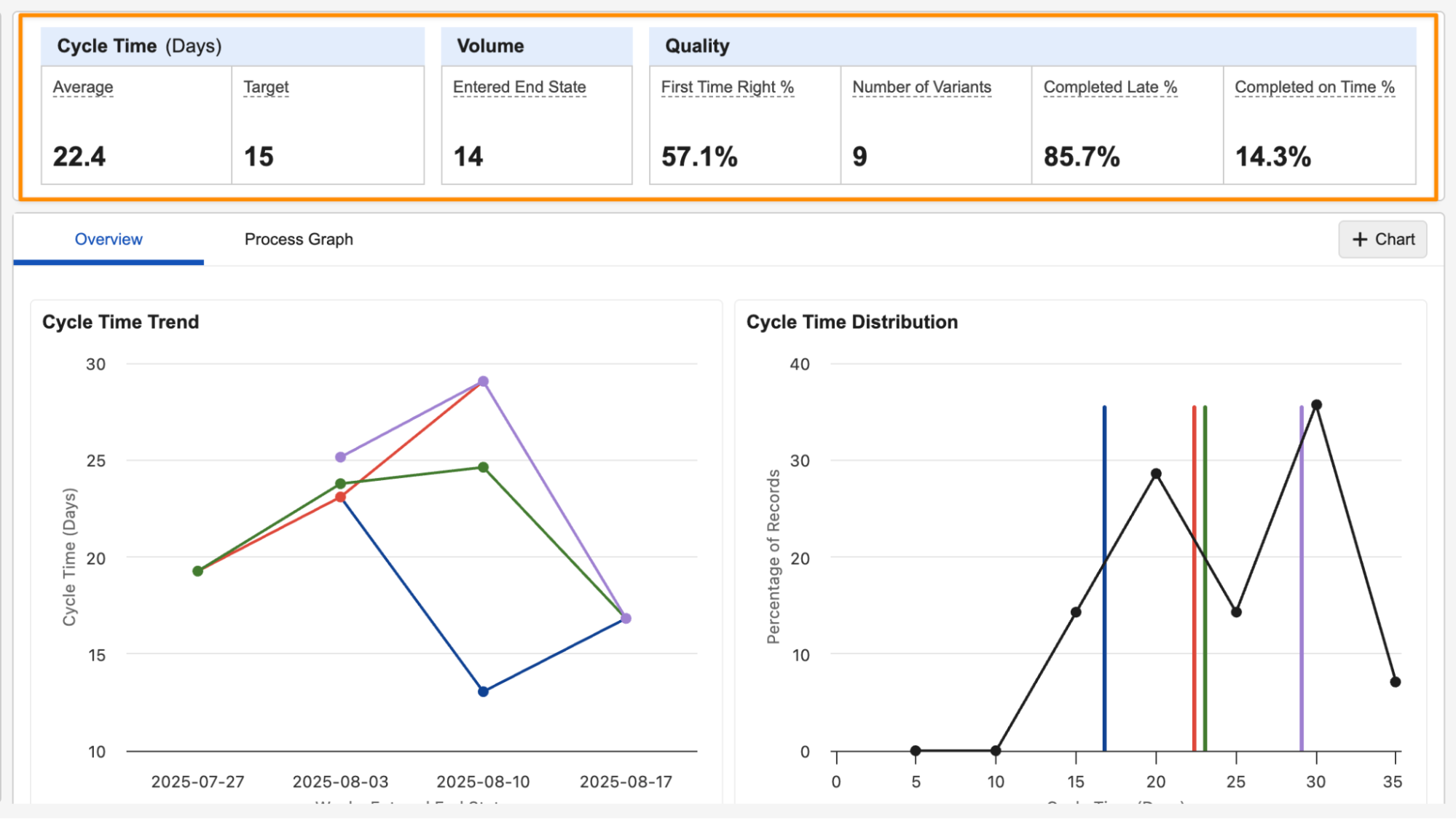Image resolution: width=1456 pixels, height=819 pixels.
Task: Click the distribution point at 20 days
Action: [x=1156, y=474]
